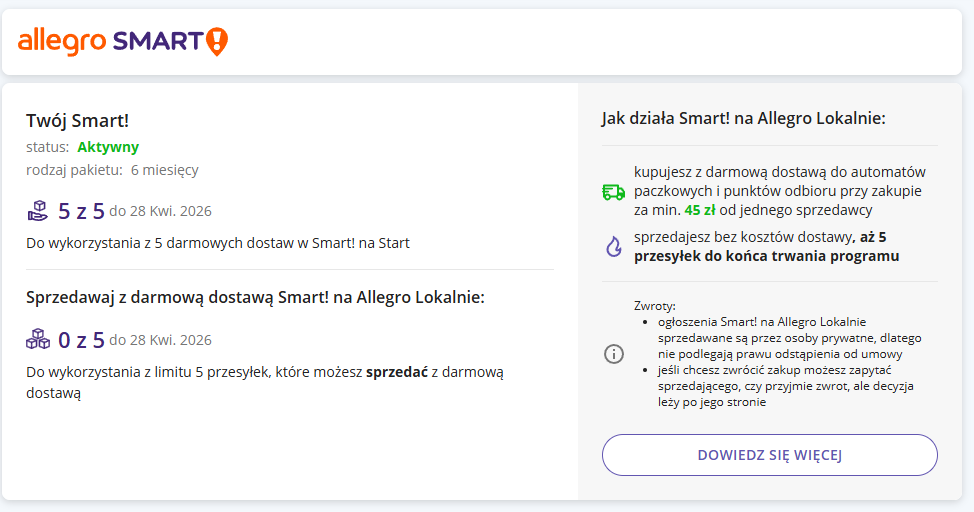Click the Twój Smart! heading

coord(77,121)
